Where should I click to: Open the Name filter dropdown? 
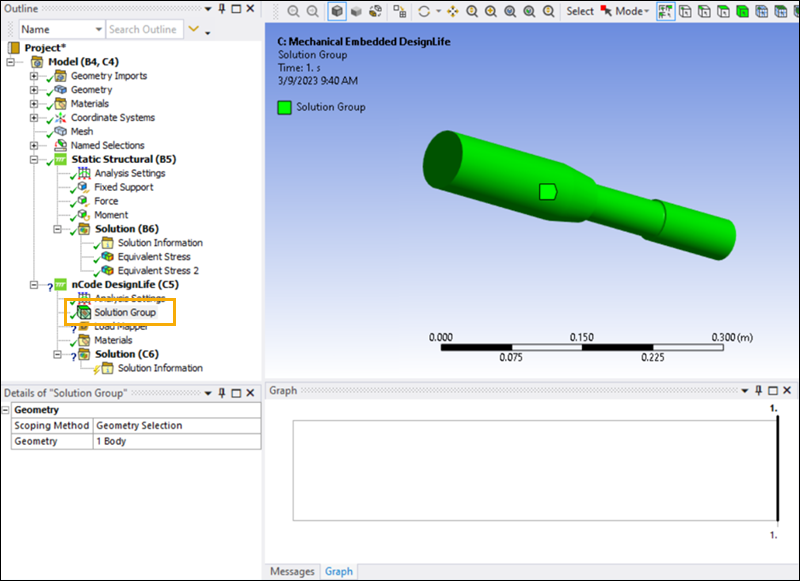click(x=95, y=30)
